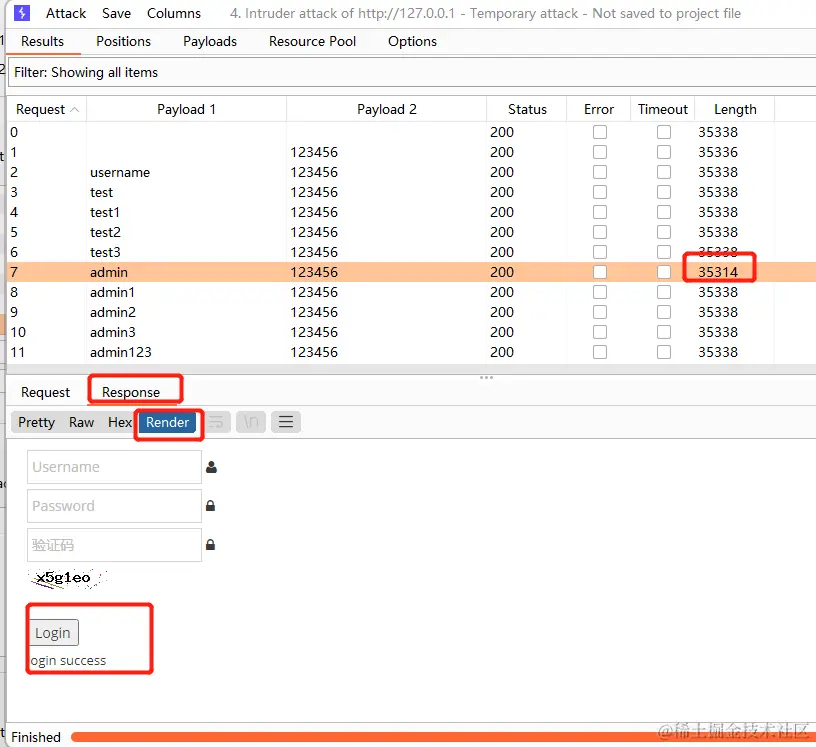The height and width of the screenshot is (747, 816).
Task: Select the admin1 payload row
Action: 411,292
